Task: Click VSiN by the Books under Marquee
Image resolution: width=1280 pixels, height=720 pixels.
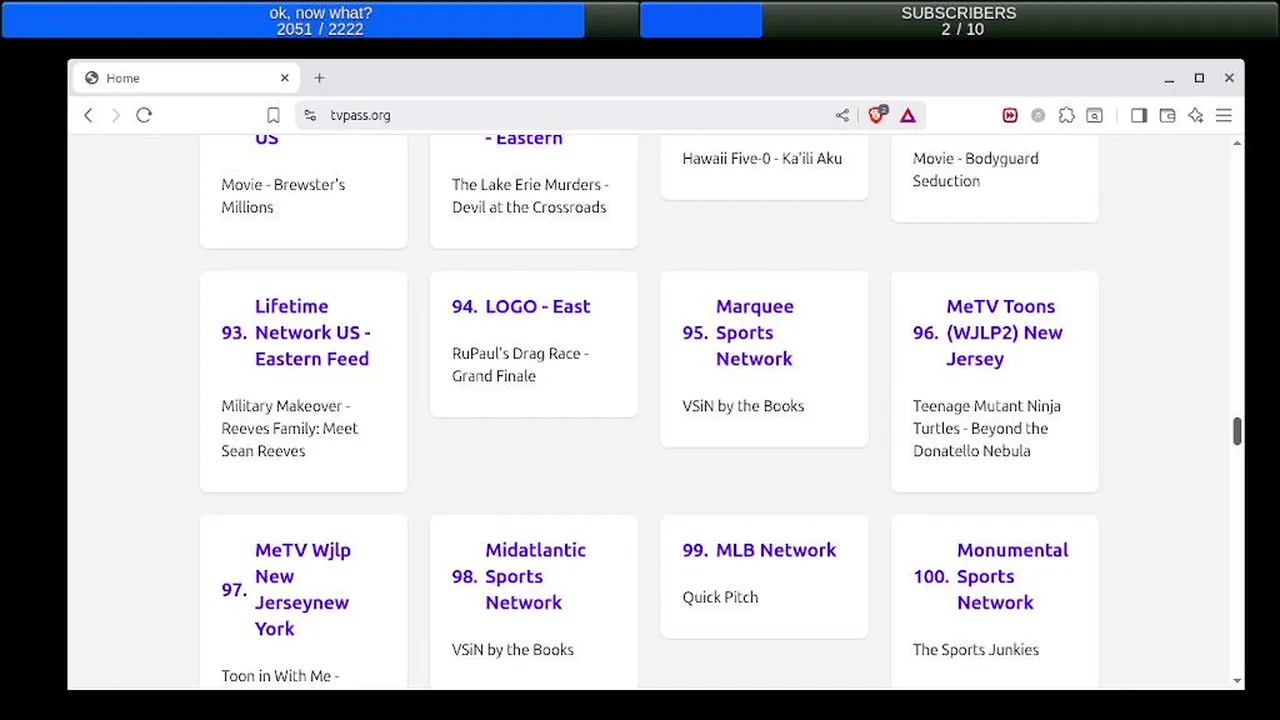Action: [x=743, y=406]
